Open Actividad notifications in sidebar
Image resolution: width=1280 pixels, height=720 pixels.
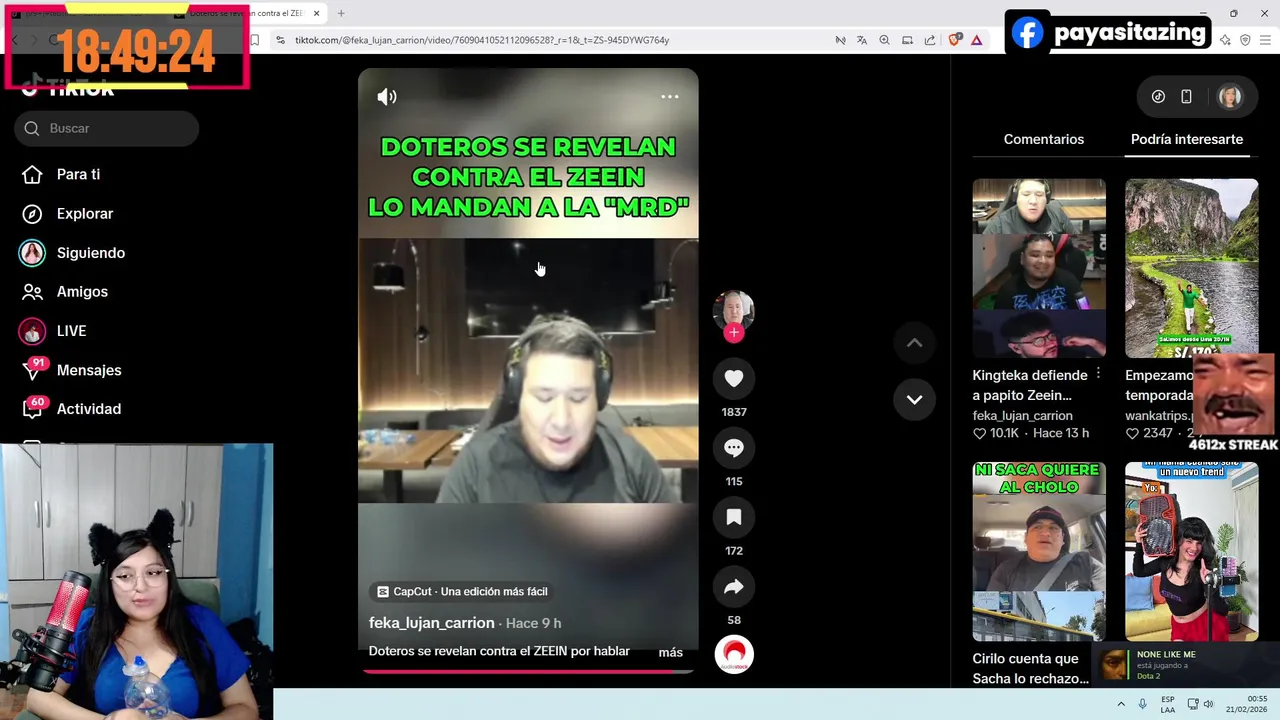[89, 409]
